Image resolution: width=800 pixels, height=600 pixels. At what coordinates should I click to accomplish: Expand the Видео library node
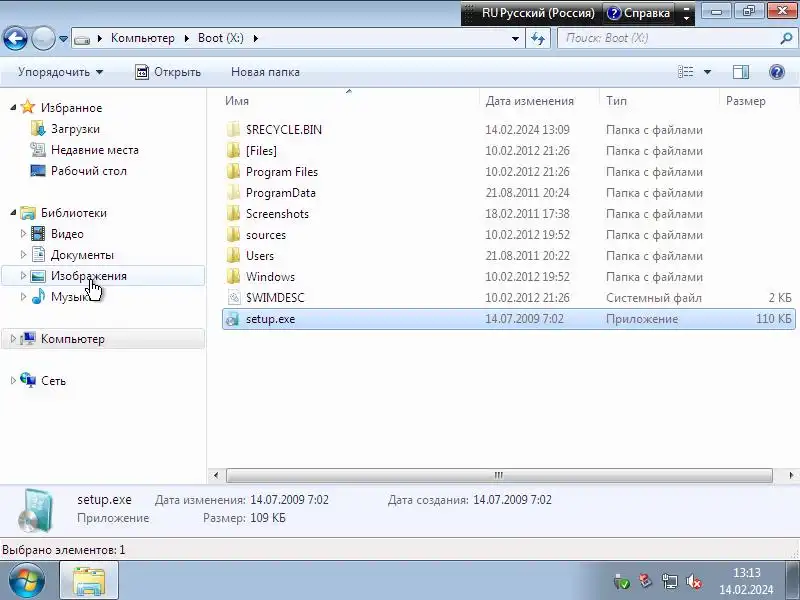click(23, 233)
